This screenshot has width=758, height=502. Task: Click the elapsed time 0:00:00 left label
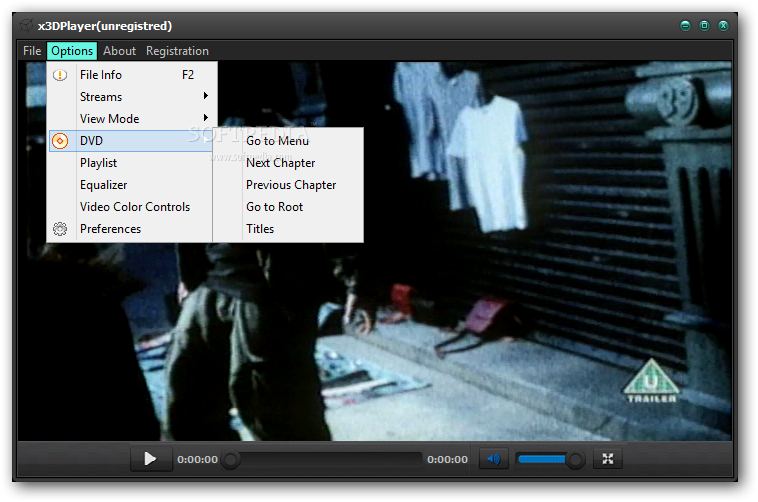[197, 459]
